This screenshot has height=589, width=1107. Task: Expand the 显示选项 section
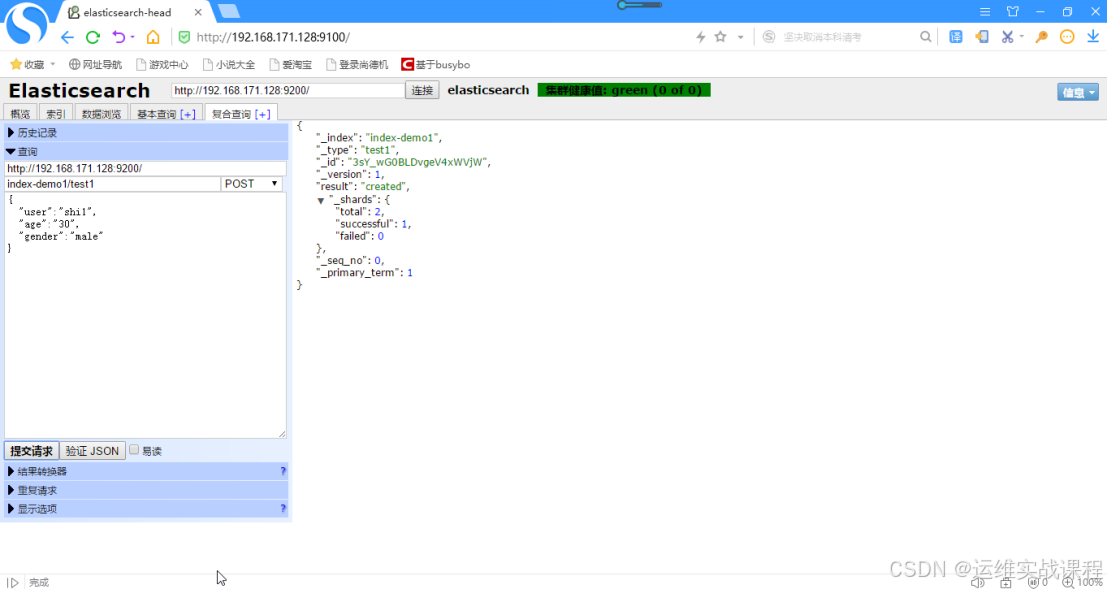pos(146,508)
